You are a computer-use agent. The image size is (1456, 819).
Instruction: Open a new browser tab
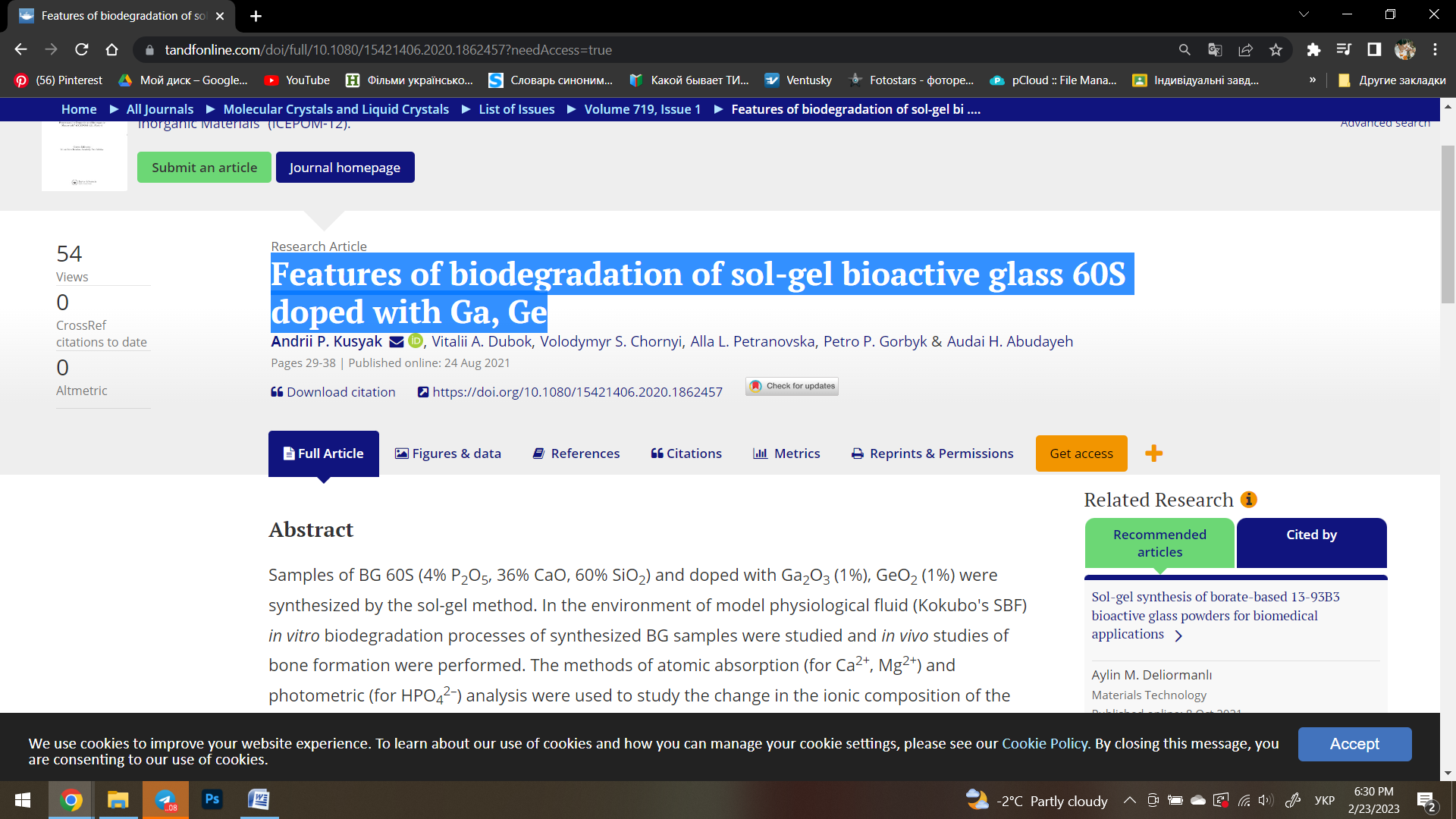coord(256,16)
